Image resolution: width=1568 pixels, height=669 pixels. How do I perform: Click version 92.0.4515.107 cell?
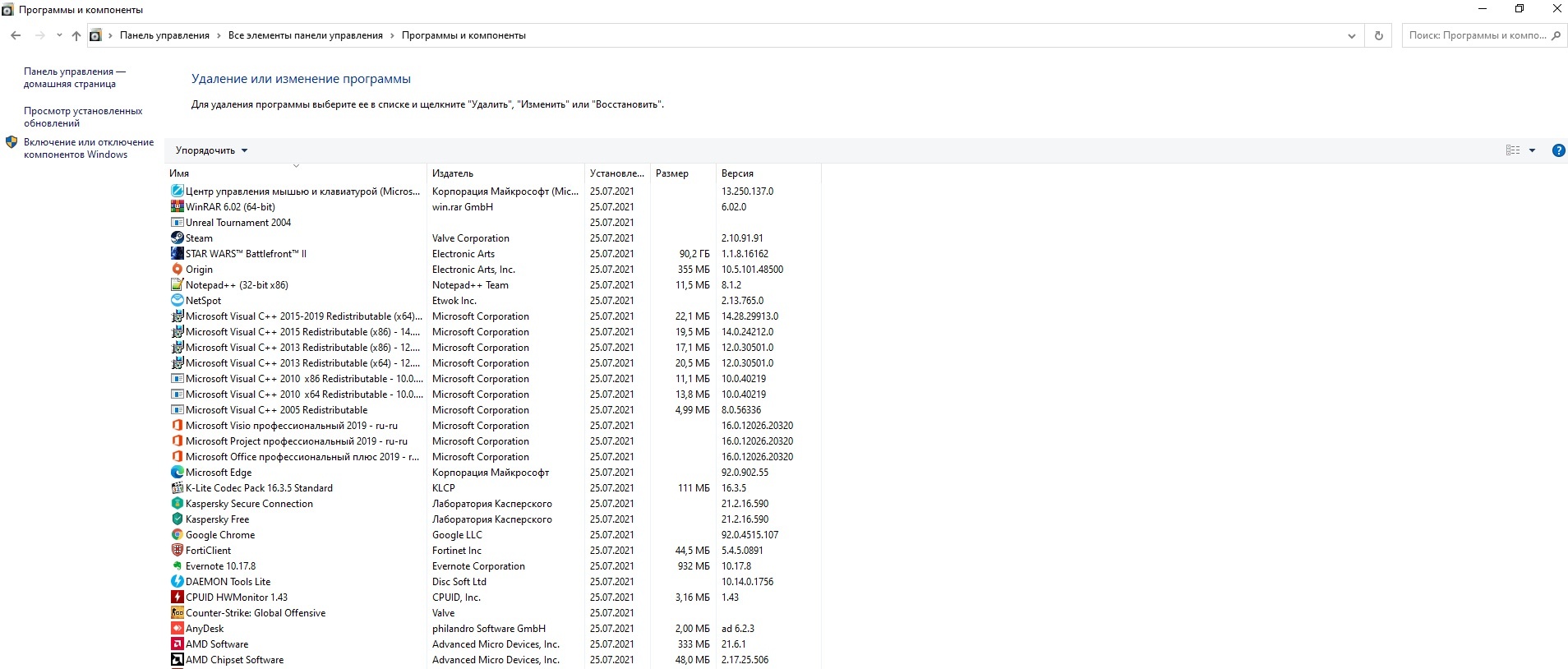(750, 535)
